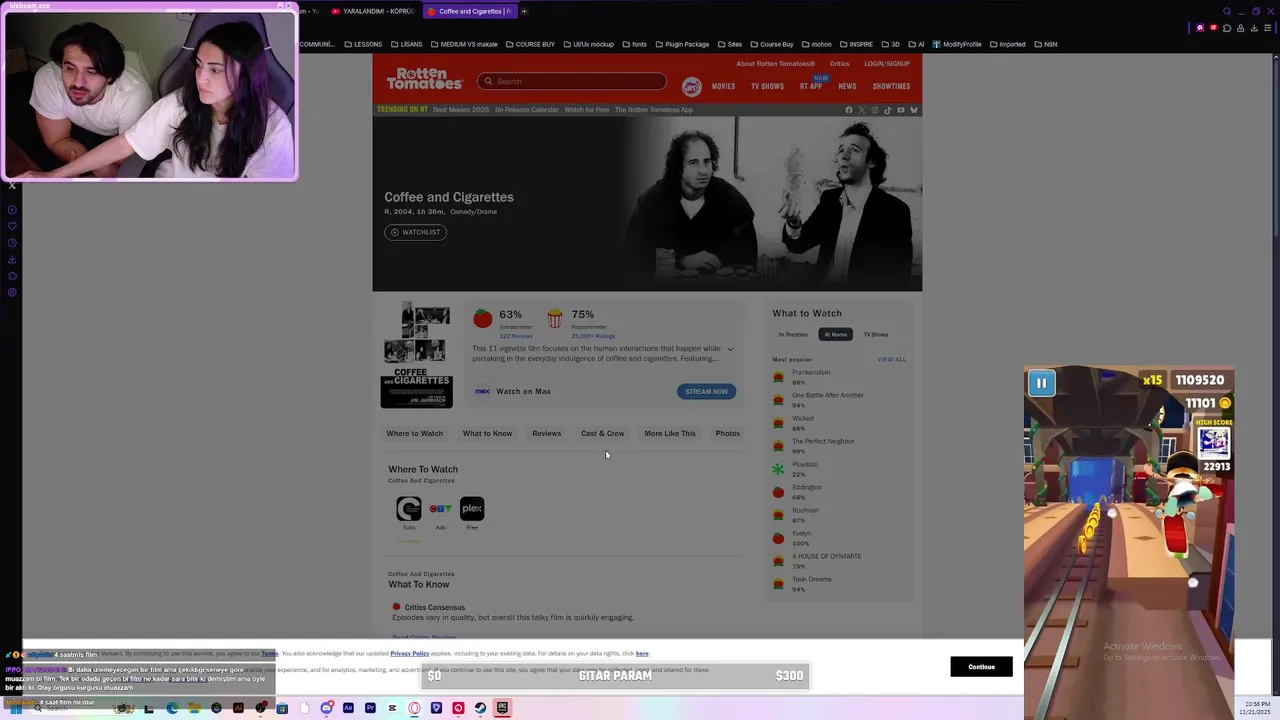The width and height of the screenshot is (1280, 720).
Task: Click the GITAR PARAM donation progress bar
Action: (x=615, y=676)
